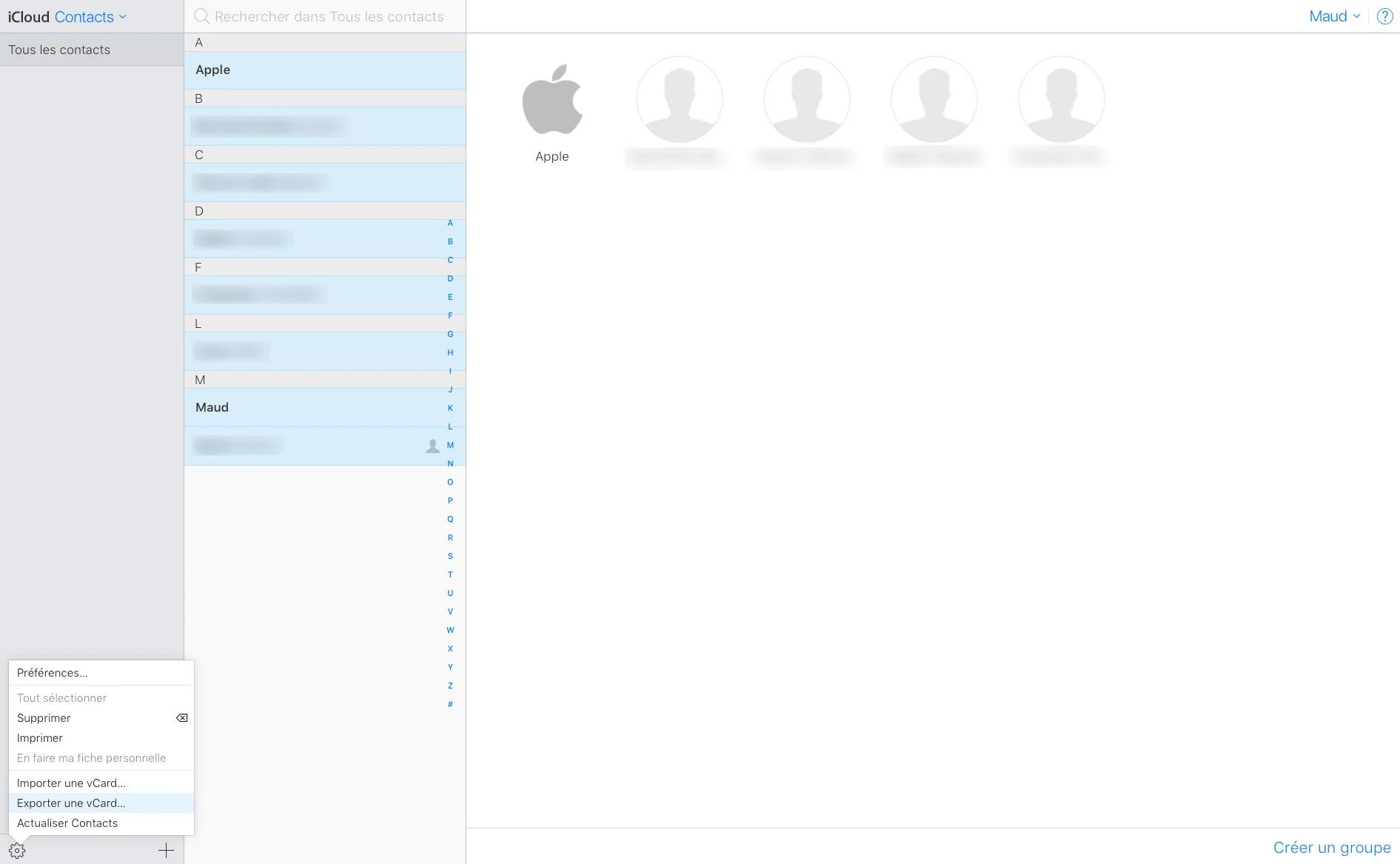Jump to letter K in index
1400x864 pixels.
[x=450, y=408]
